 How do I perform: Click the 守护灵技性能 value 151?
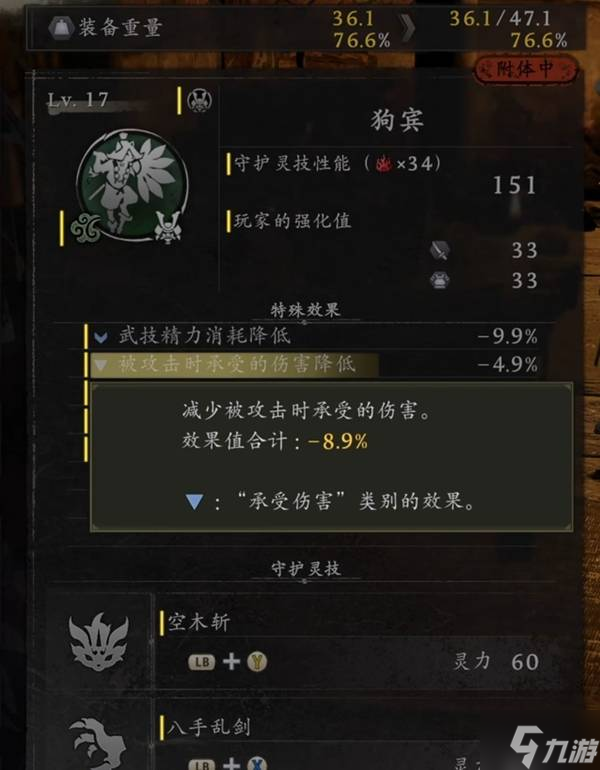514,186
